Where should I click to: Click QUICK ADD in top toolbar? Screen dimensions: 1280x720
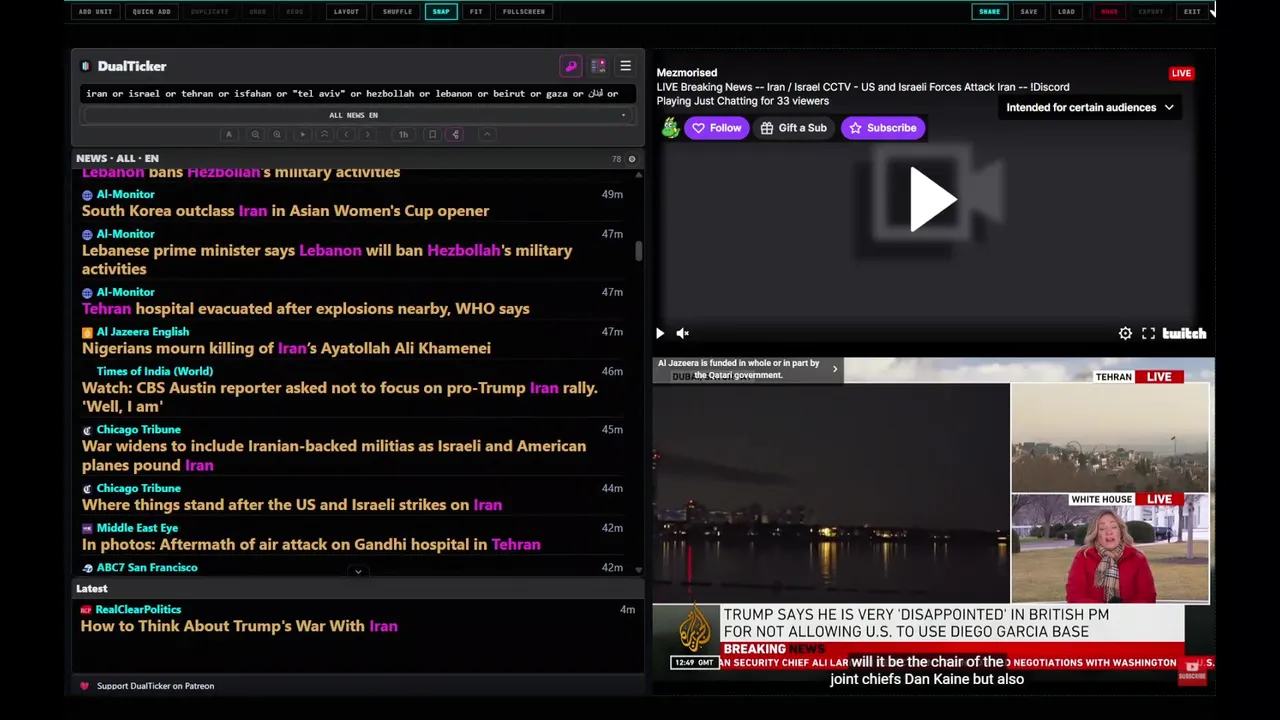pyautogui.click(x=151, y=12)
